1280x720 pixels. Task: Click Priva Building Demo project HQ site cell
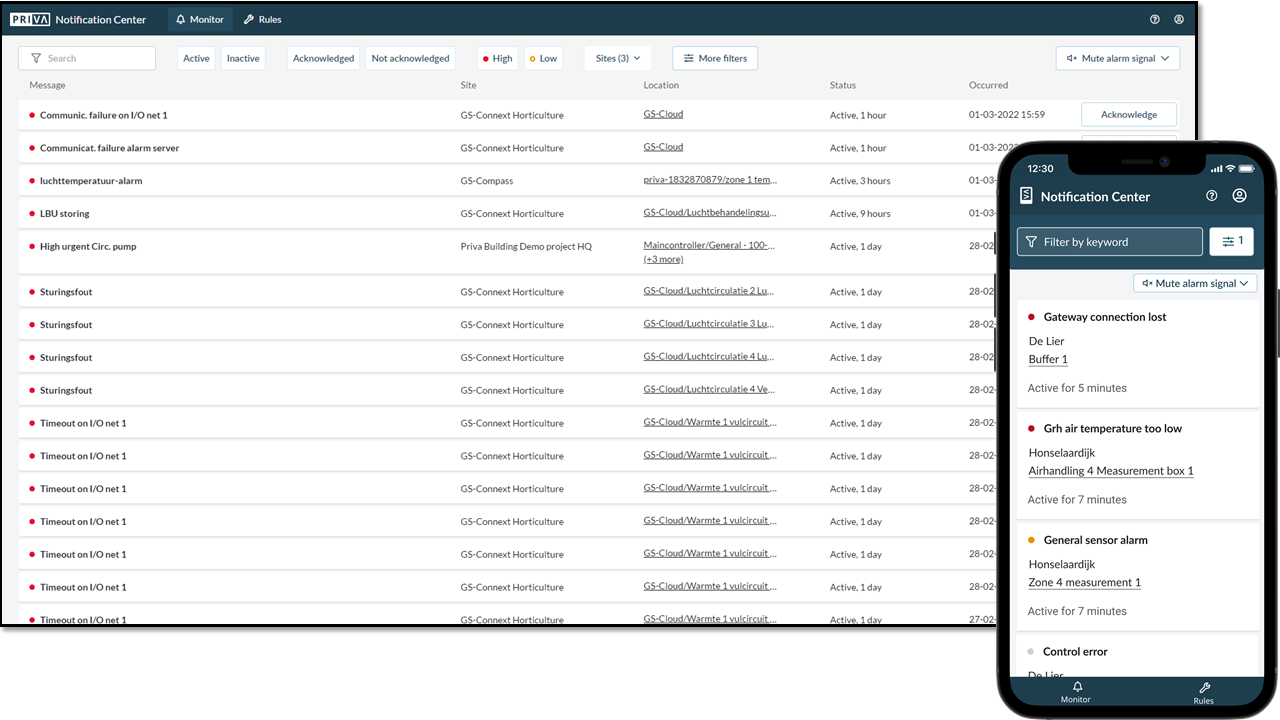526,246
